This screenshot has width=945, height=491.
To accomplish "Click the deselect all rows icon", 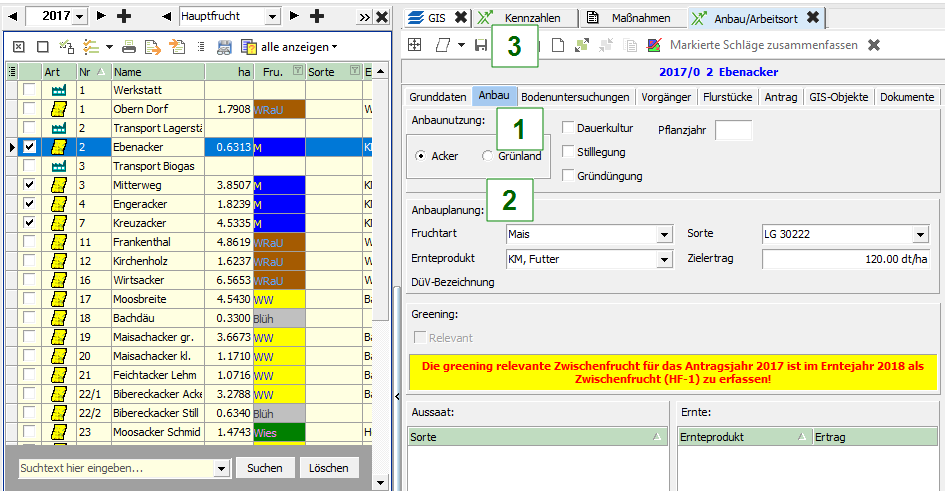I will tap(42, 47).
